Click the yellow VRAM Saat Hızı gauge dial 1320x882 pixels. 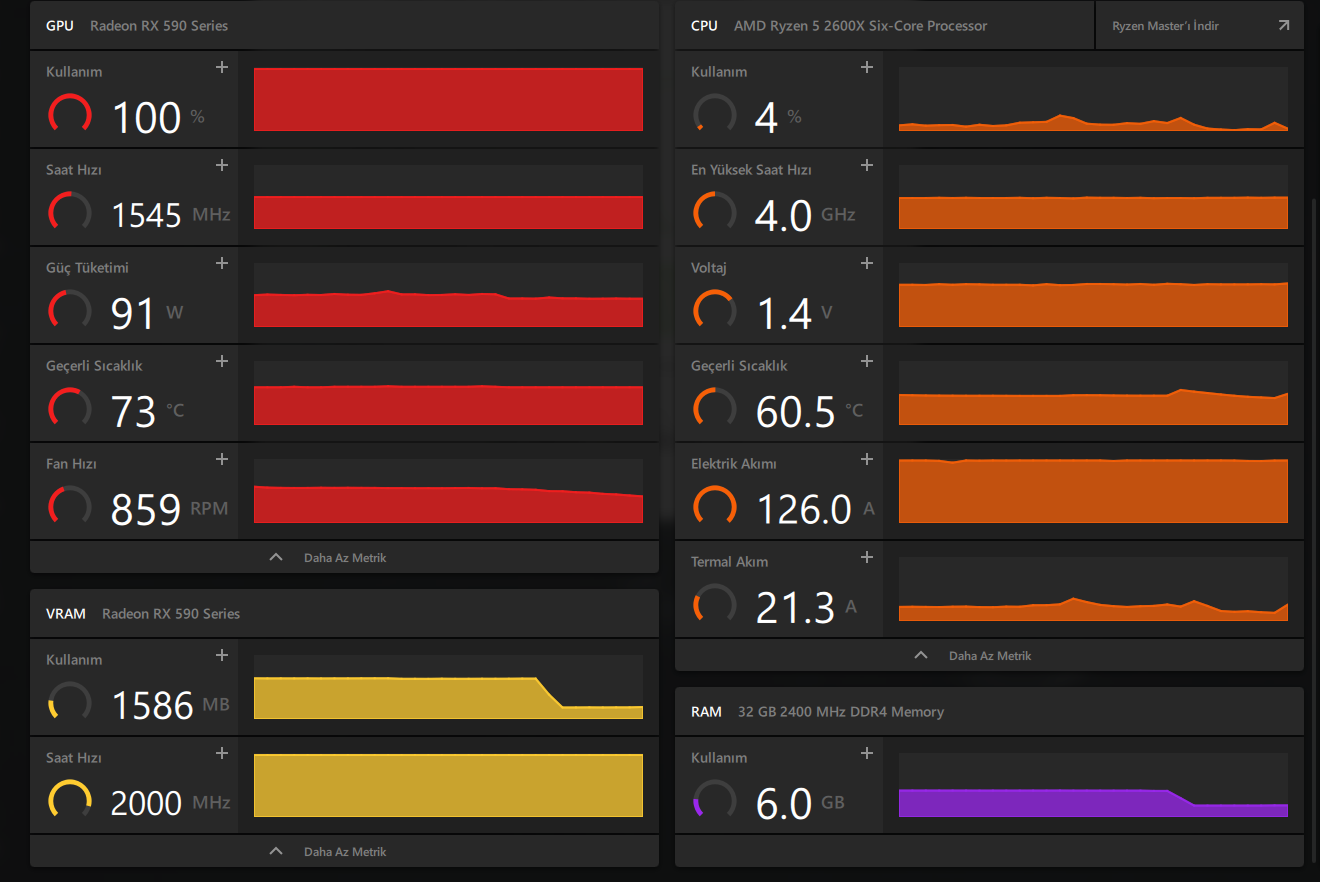coord(70,800)
